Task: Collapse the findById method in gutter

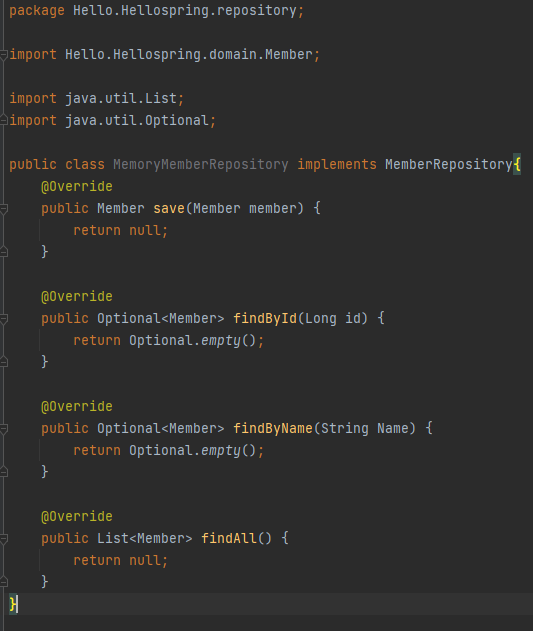Action: coord(4,319)
